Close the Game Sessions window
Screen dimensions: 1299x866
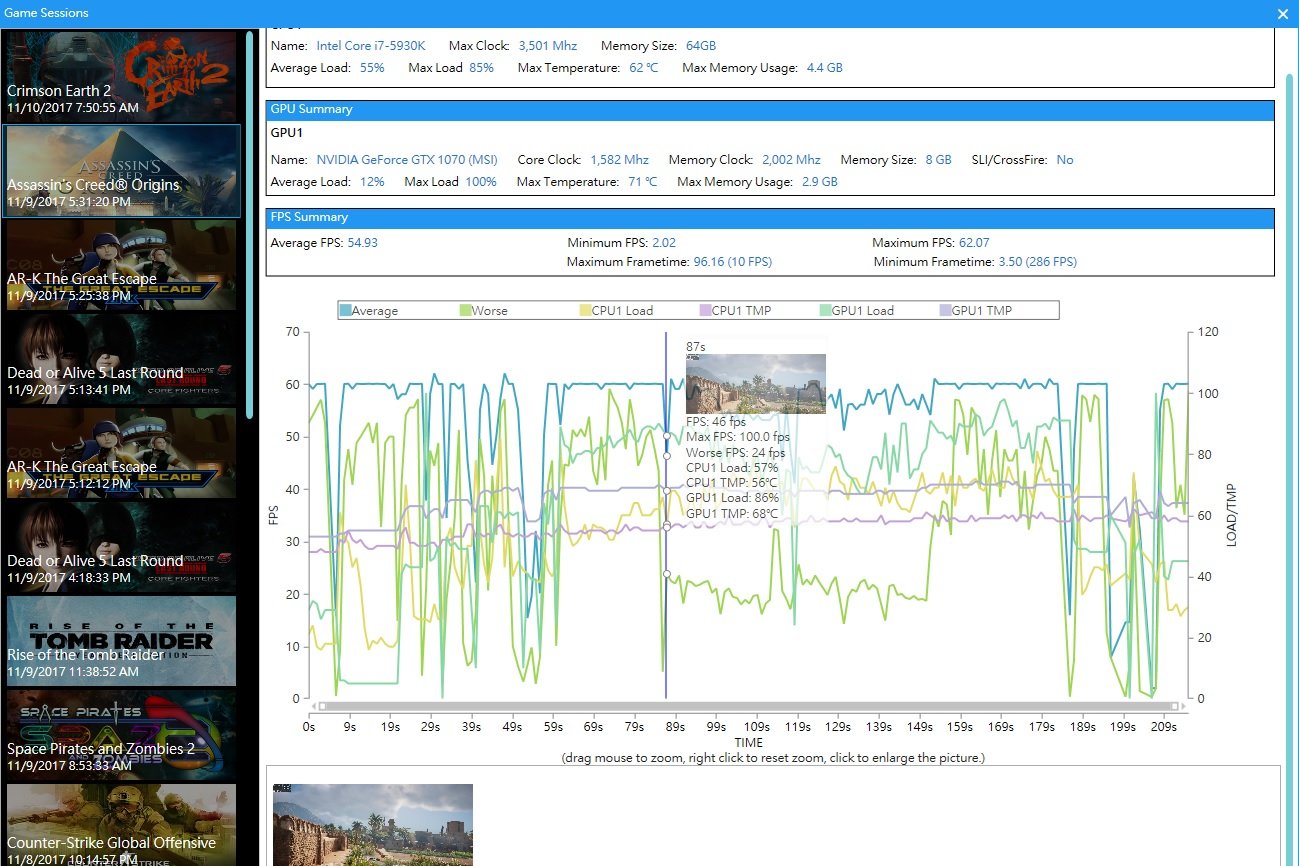[x=1283, y=13]
